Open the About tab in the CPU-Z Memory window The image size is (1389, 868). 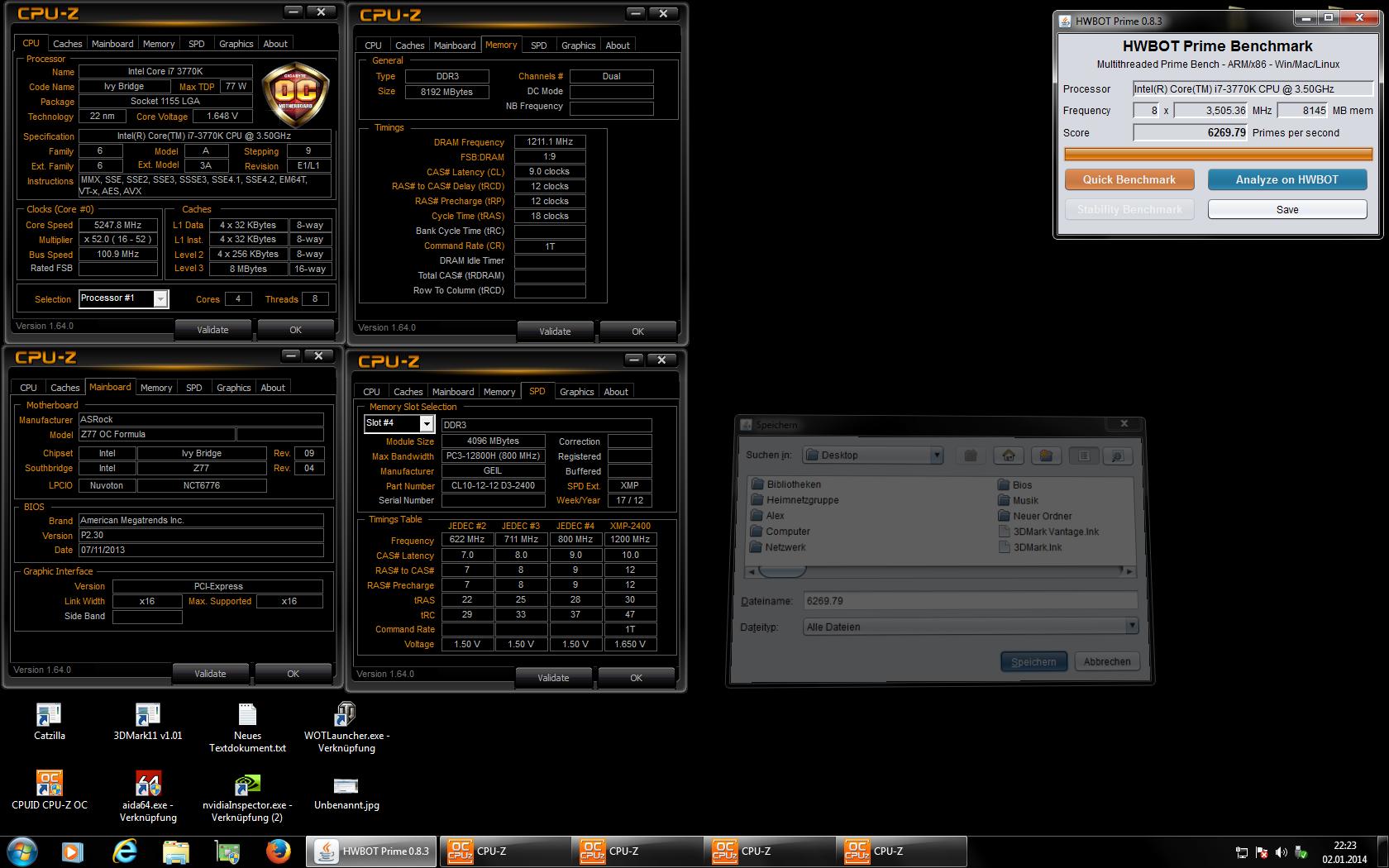coord(618,45)
